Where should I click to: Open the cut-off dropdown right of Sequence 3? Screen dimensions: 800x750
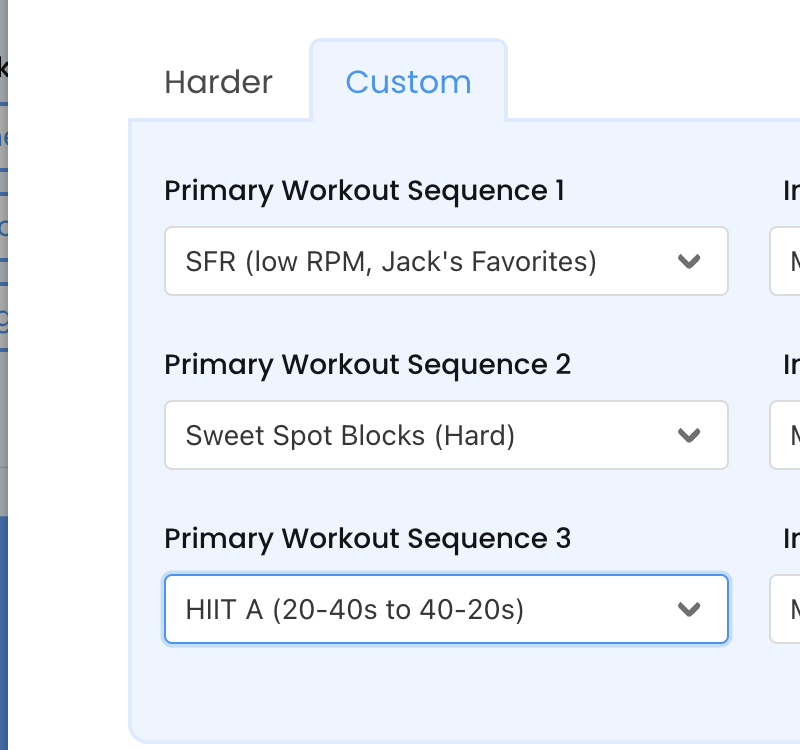coord(787,609)
